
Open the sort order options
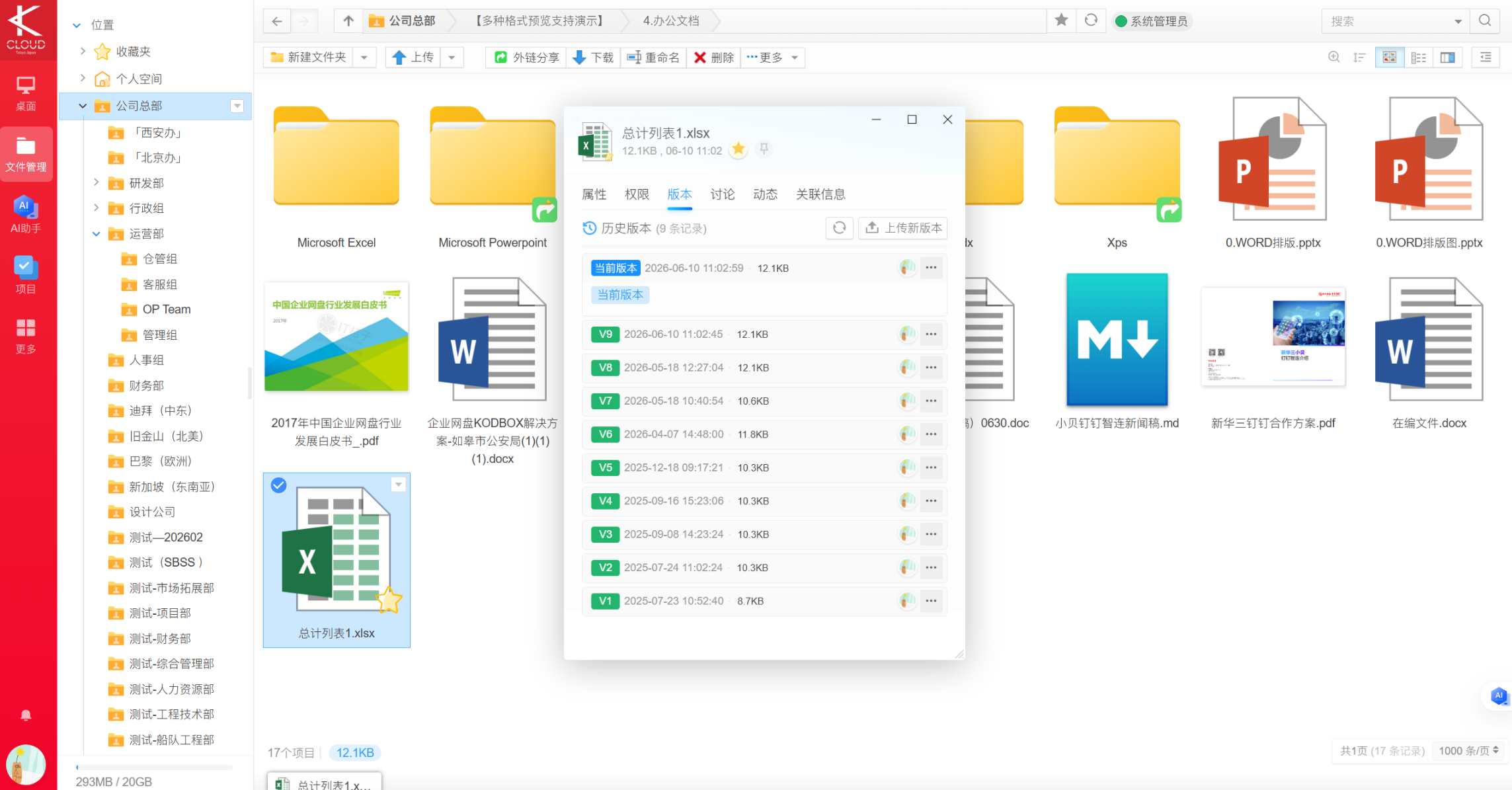coord(1359,58)
